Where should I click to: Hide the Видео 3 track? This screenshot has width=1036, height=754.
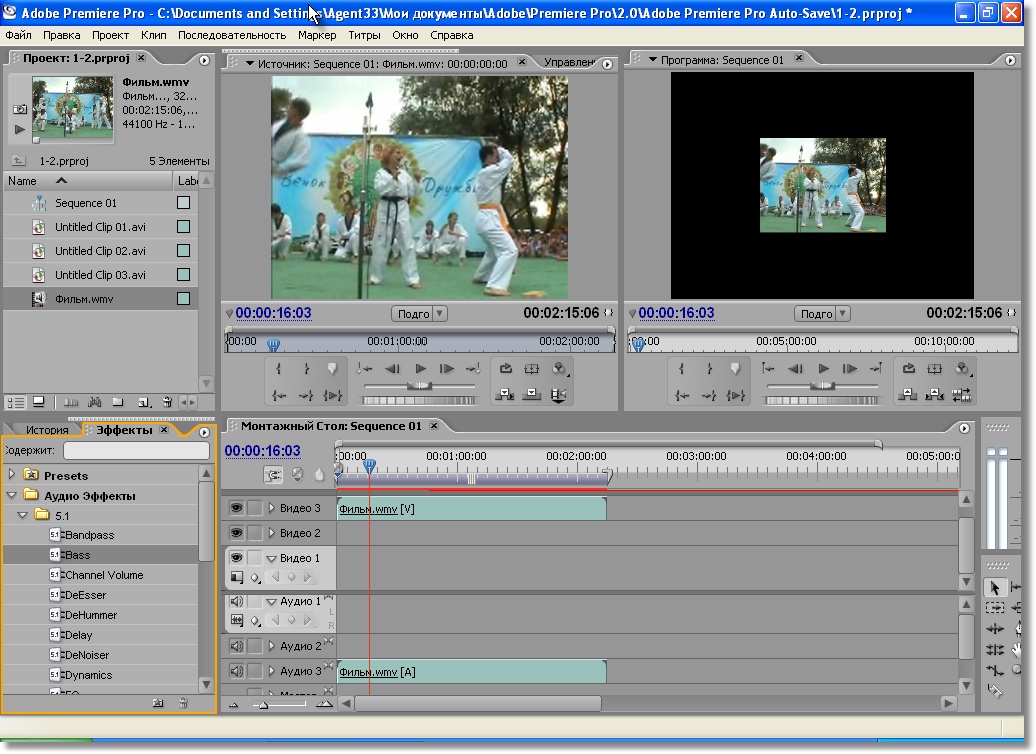point(236,508)
